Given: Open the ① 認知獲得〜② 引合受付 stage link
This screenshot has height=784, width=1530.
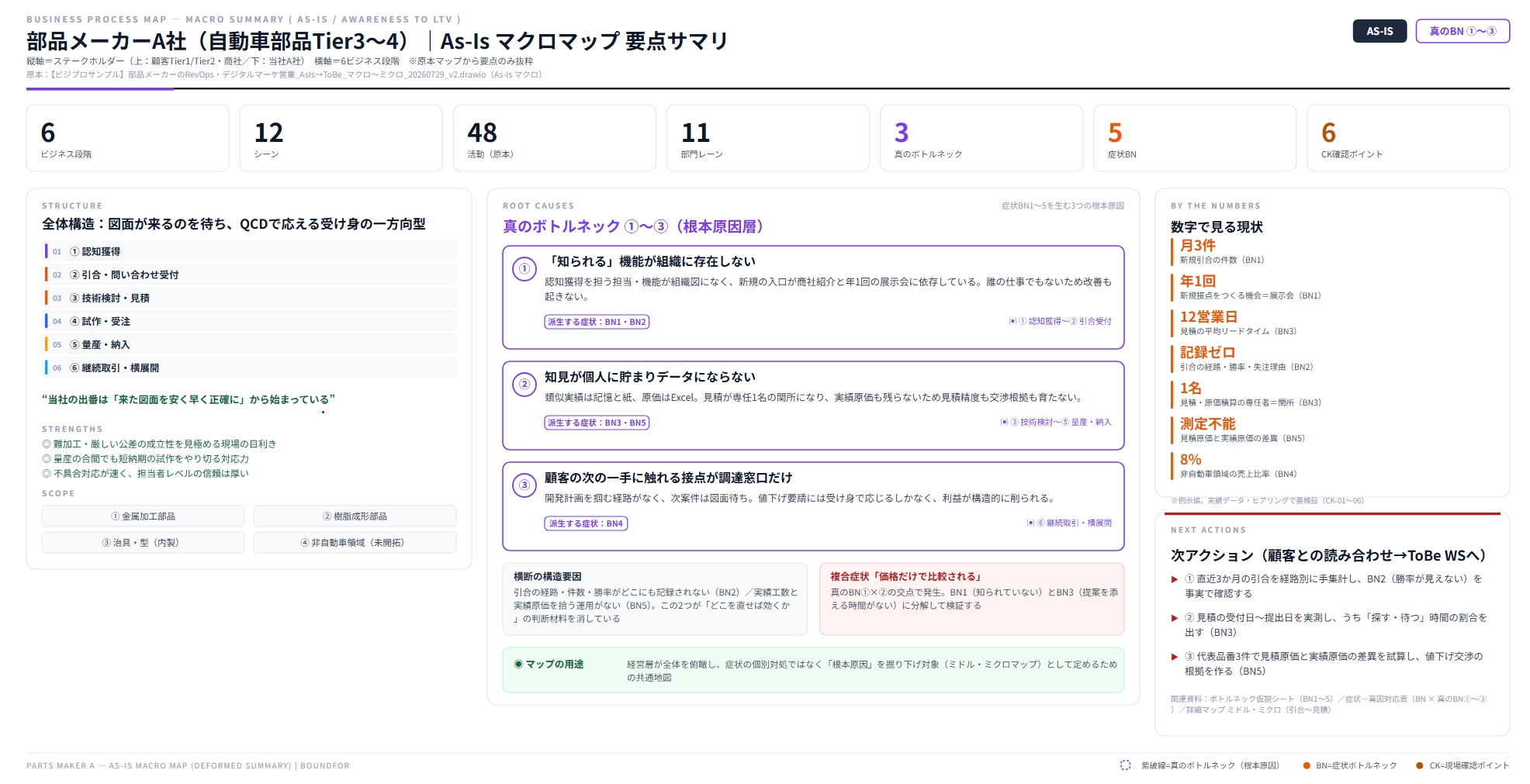Looking at the screenshot, I should point(1060,321).
